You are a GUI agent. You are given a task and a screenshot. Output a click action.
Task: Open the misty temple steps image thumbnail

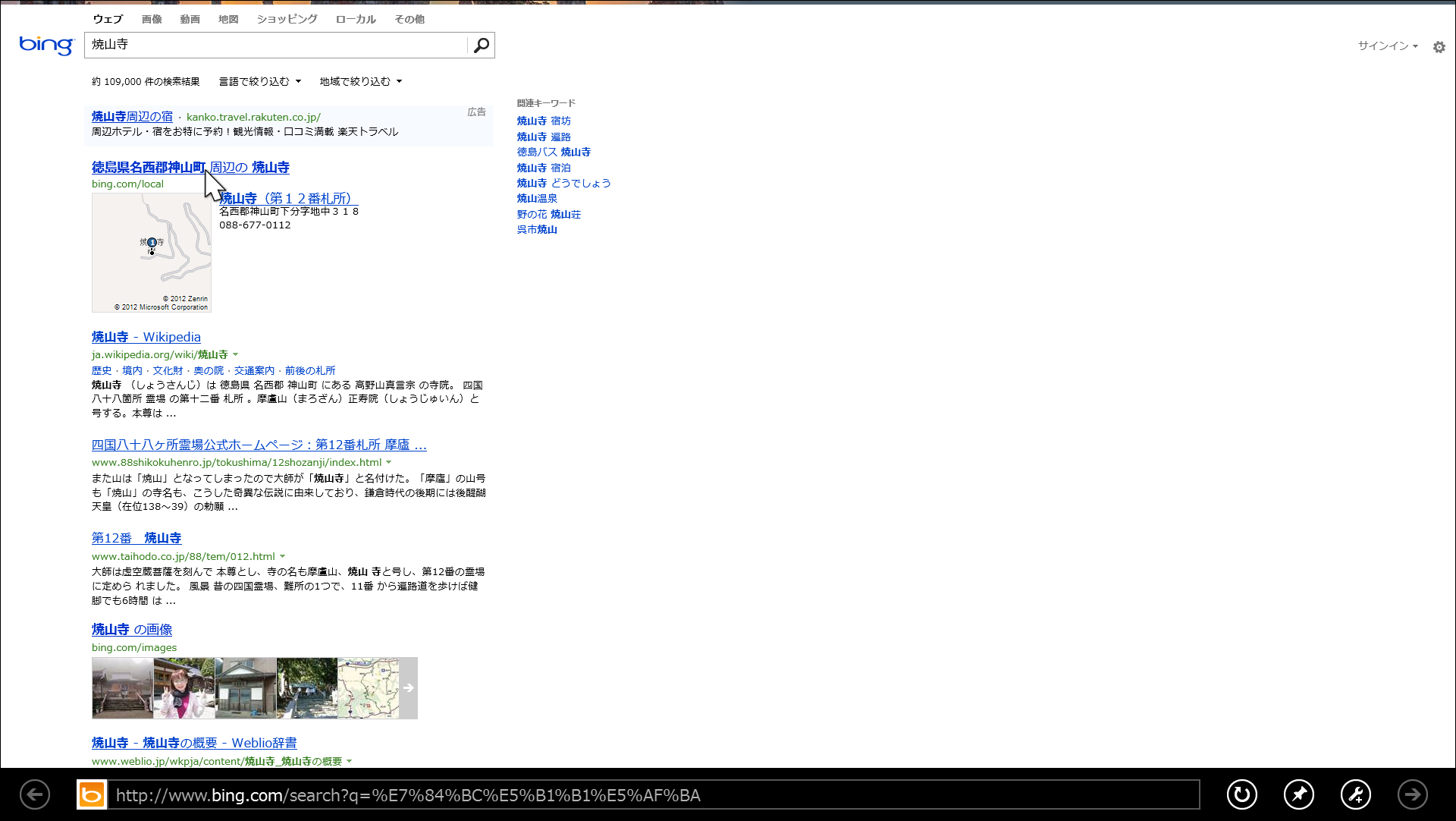[x=123, y=688]
